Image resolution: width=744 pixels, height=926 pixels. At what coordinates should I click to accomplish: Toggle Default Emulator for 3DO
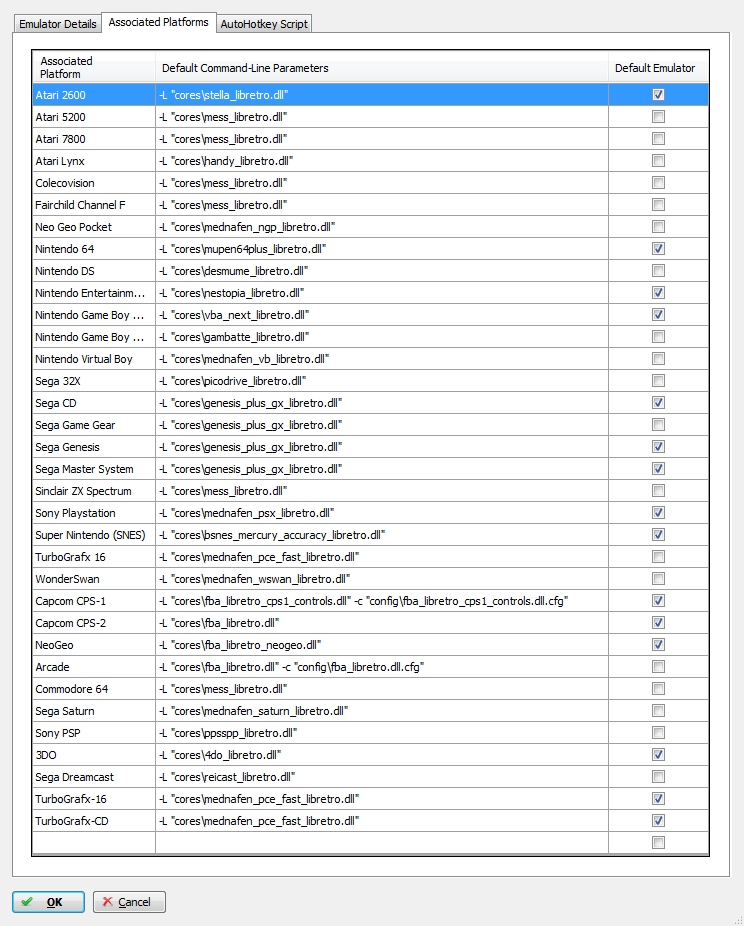click(x=658, y=755)
